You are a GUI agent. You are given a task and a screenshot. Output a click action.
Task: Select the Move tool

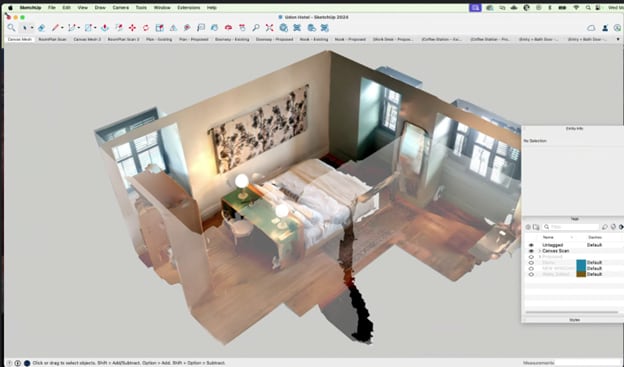coord(132,27)
